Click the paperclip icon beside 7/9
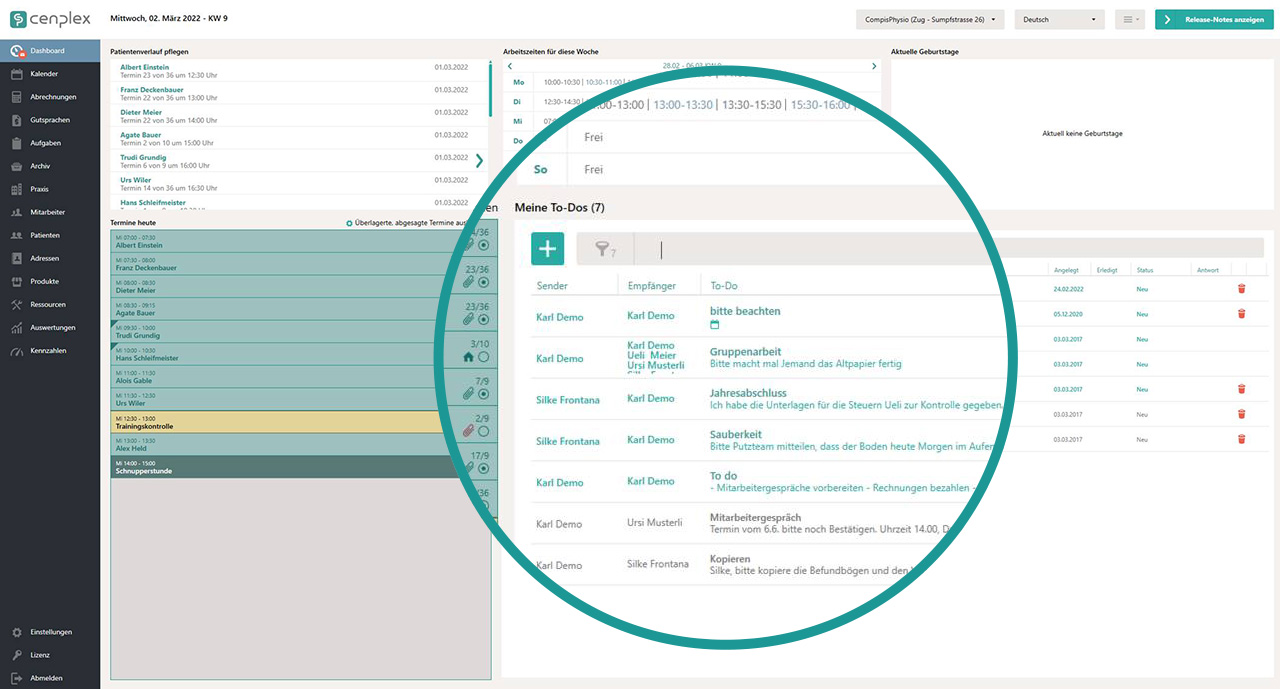This screenshot has height=689, width=1280. (x=468, y=394)
